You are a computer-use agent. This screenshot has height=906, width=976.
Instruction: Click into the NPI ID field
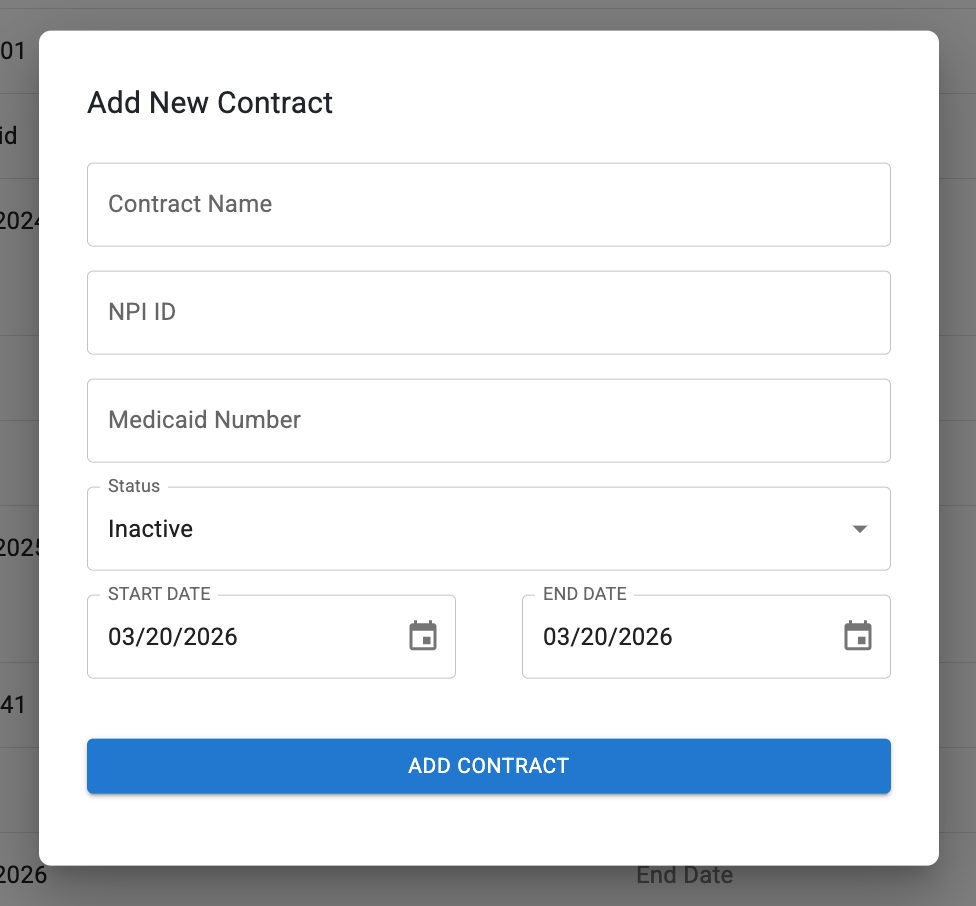(x=488, y=312)
